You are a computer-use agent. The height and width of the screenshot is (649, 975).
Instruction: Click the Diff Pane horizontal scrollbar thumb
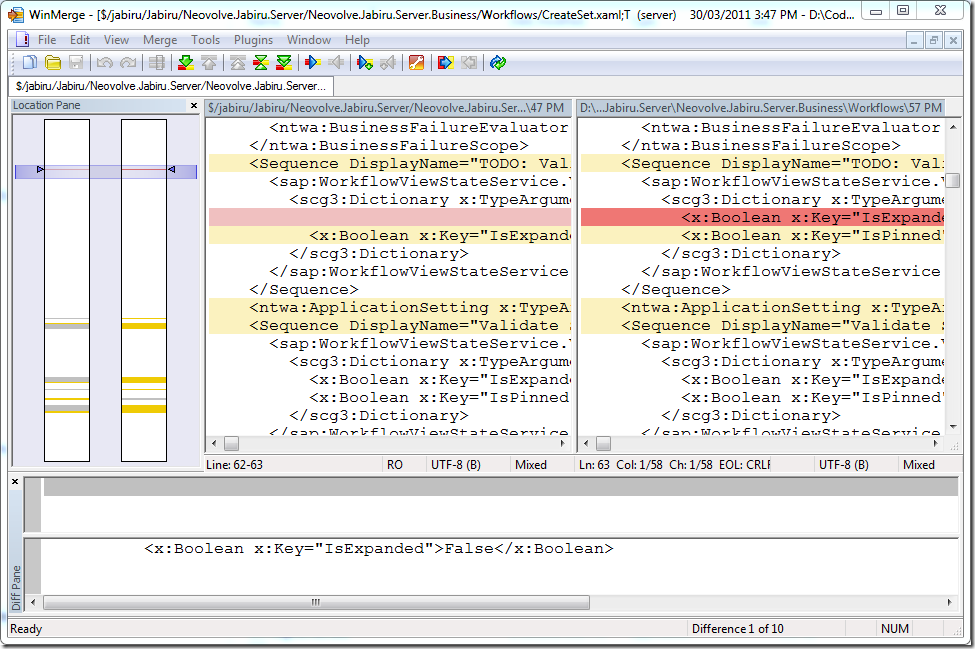coord(317,602)
